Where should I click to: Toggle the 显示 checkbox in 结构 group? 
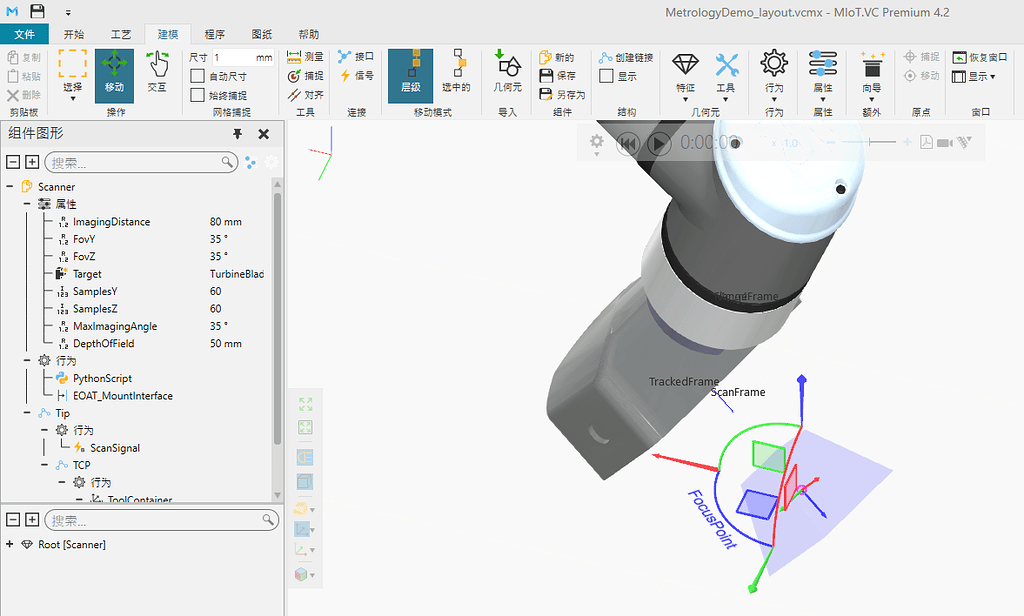coord(604,76)
